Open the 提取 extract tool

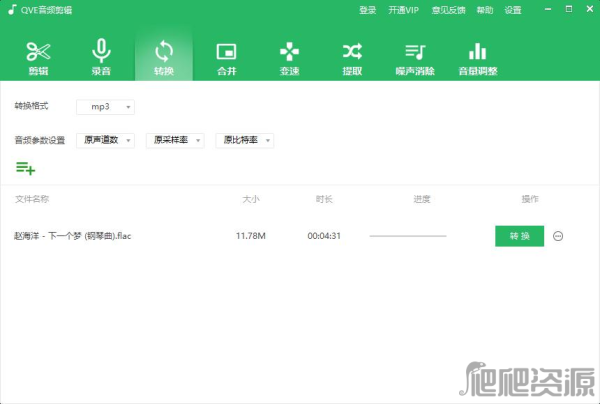point(352,58)
